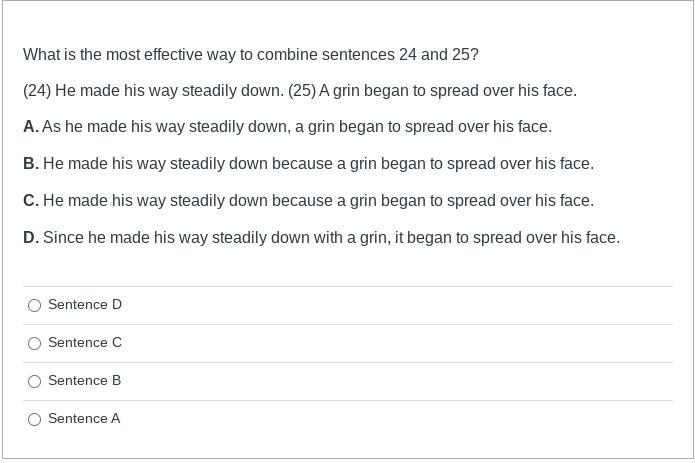Click the 'Sentence B' answer label
Screen dimensions: 695x463
[84, 381]
